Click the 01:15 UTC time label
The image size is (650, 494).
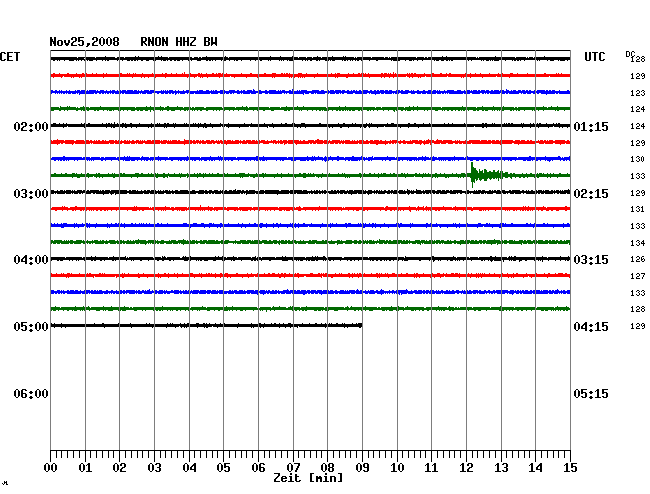coord(591,127)
